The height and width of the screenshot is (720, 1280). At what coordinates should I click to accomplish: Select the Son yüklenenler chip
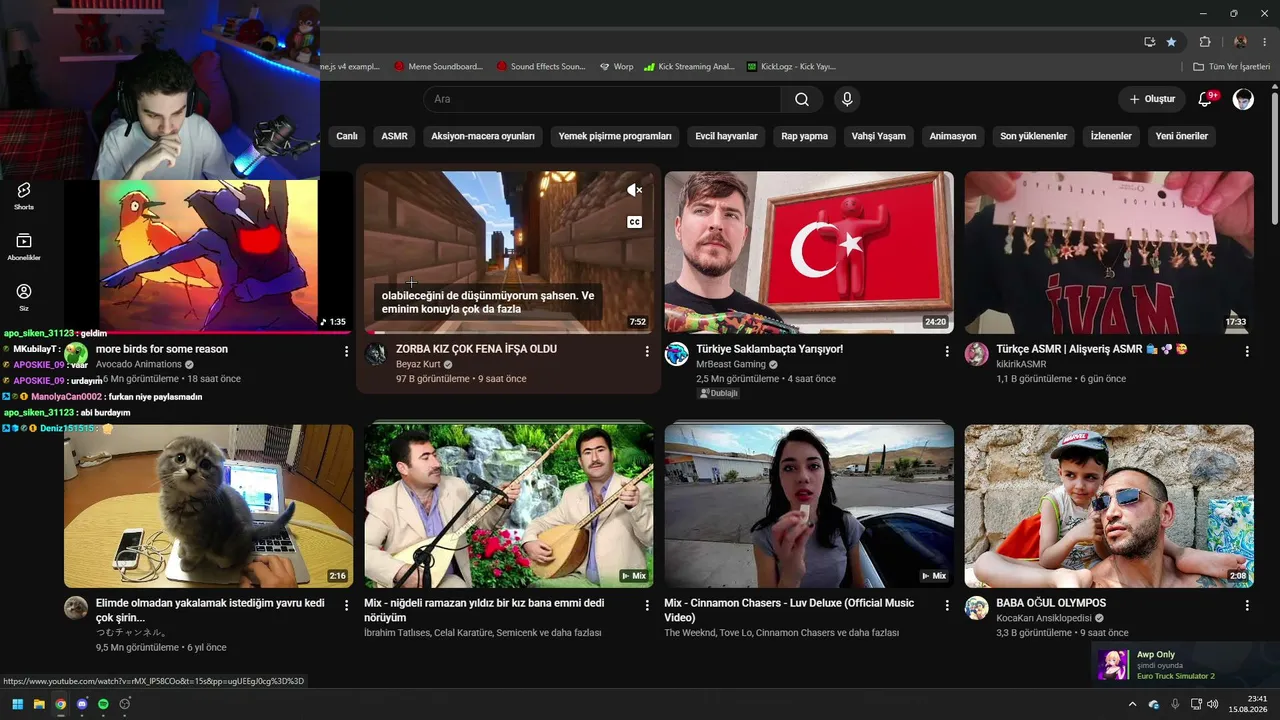[1033, 136]
